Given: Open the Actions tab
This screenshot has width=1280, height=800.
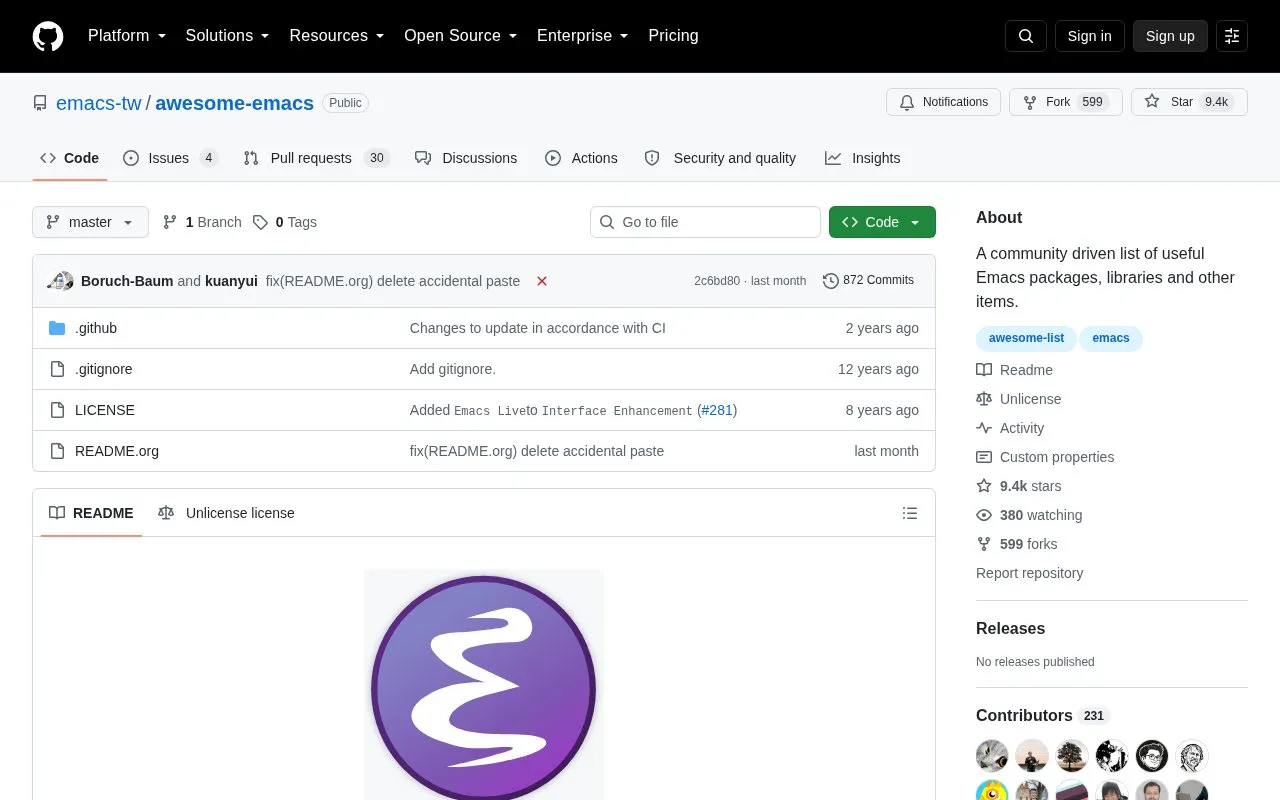Looking at the screenshot, I should (x=581, y=158).
